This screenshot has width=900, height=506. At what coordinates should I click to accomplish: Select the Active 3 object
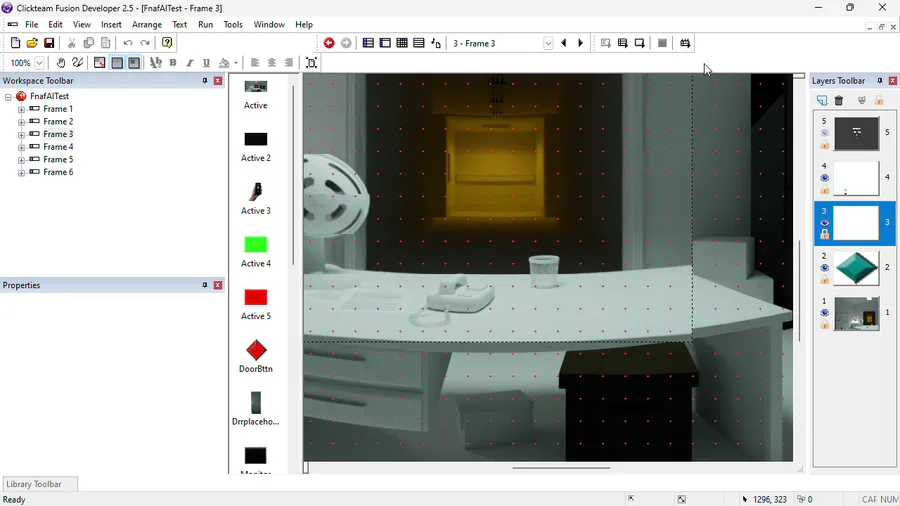pos(255,198)
